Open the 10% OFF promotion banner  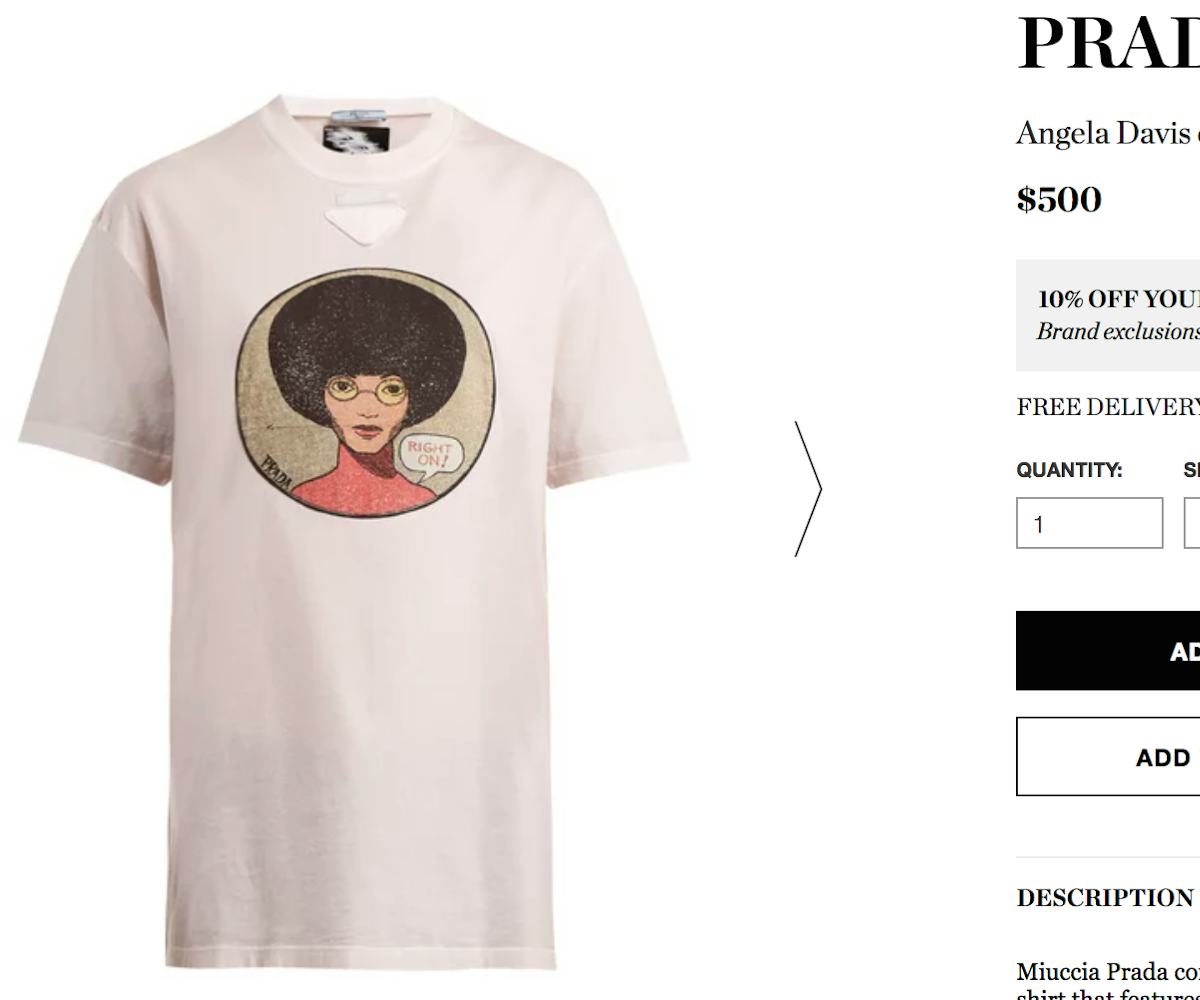(1108, 315)
